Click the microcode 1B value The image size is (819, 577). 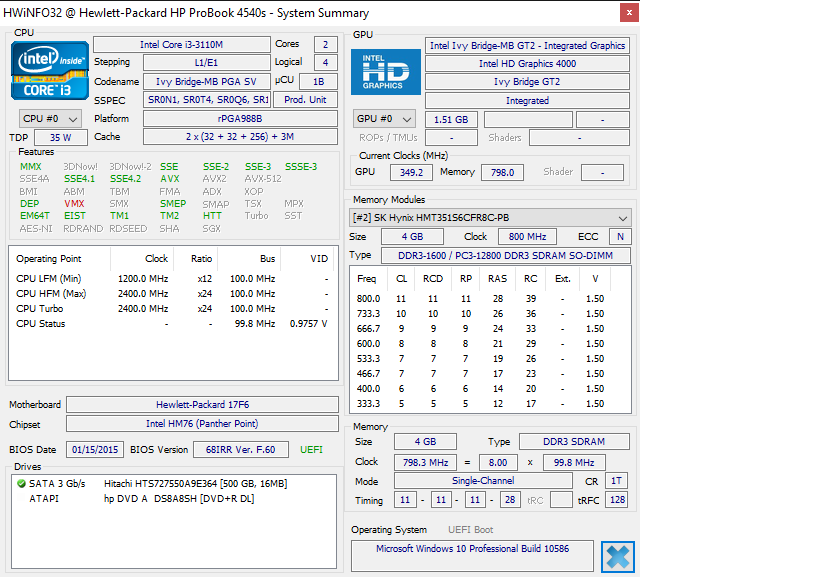pyautogui.click(x=319, y=81)
